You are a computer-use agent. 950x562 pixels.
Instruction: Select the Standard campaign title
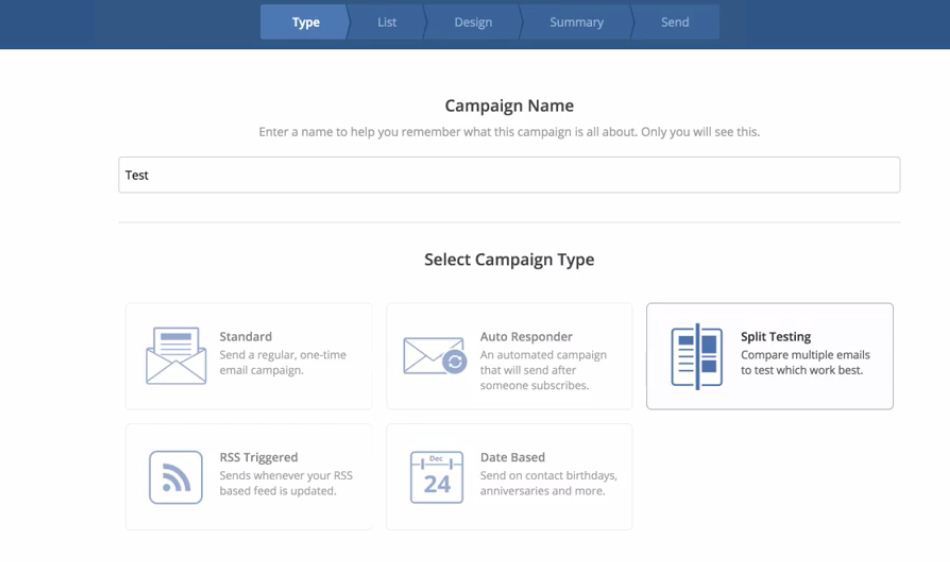[245, 337]
